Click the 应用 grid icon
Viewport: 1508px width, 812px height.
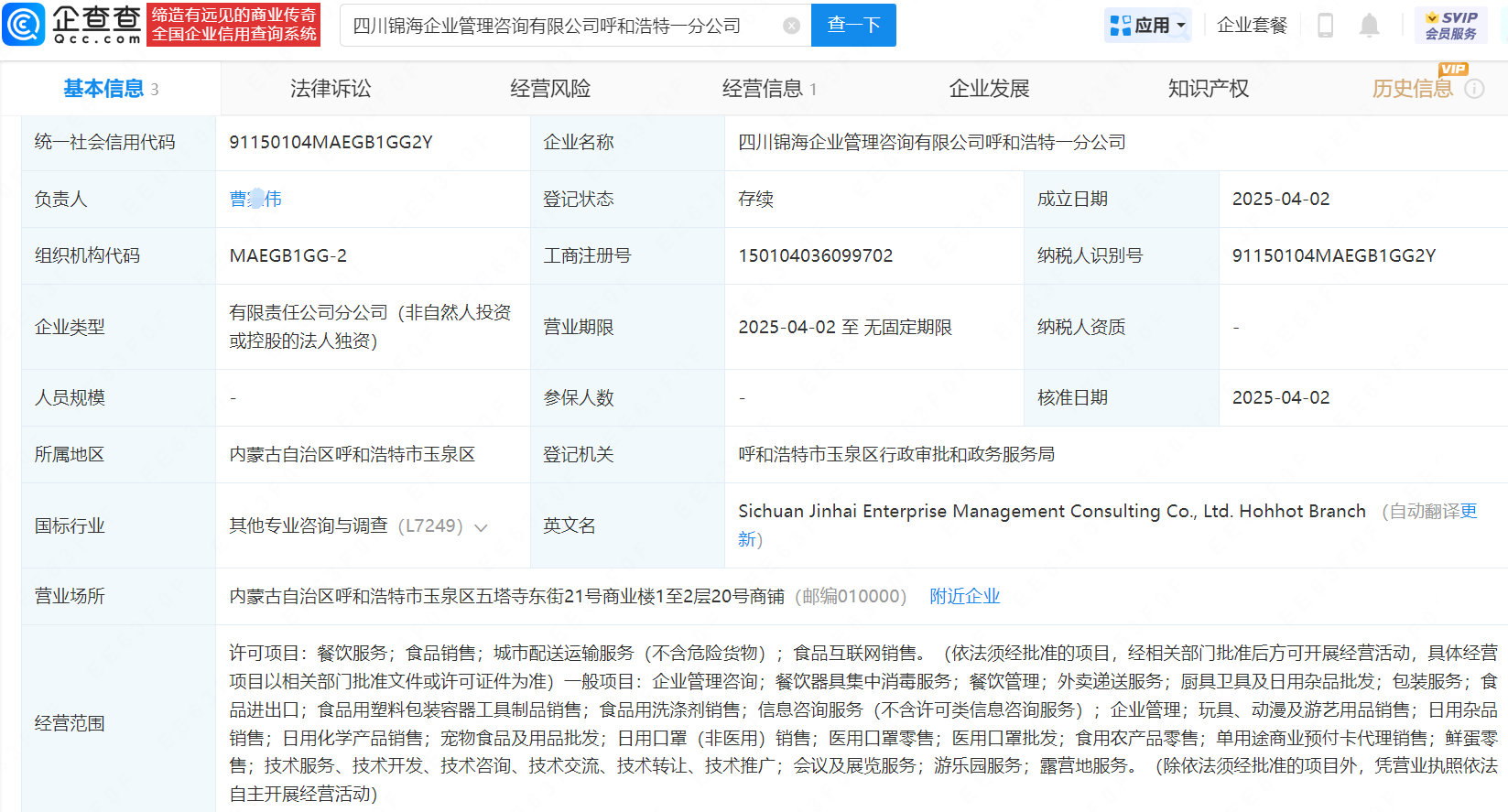tap(1120, 26)
